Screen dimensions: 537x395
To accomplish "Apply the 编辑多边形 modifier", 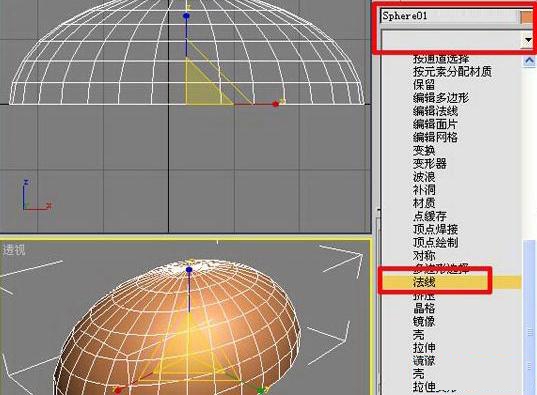I will pos(440,98).
